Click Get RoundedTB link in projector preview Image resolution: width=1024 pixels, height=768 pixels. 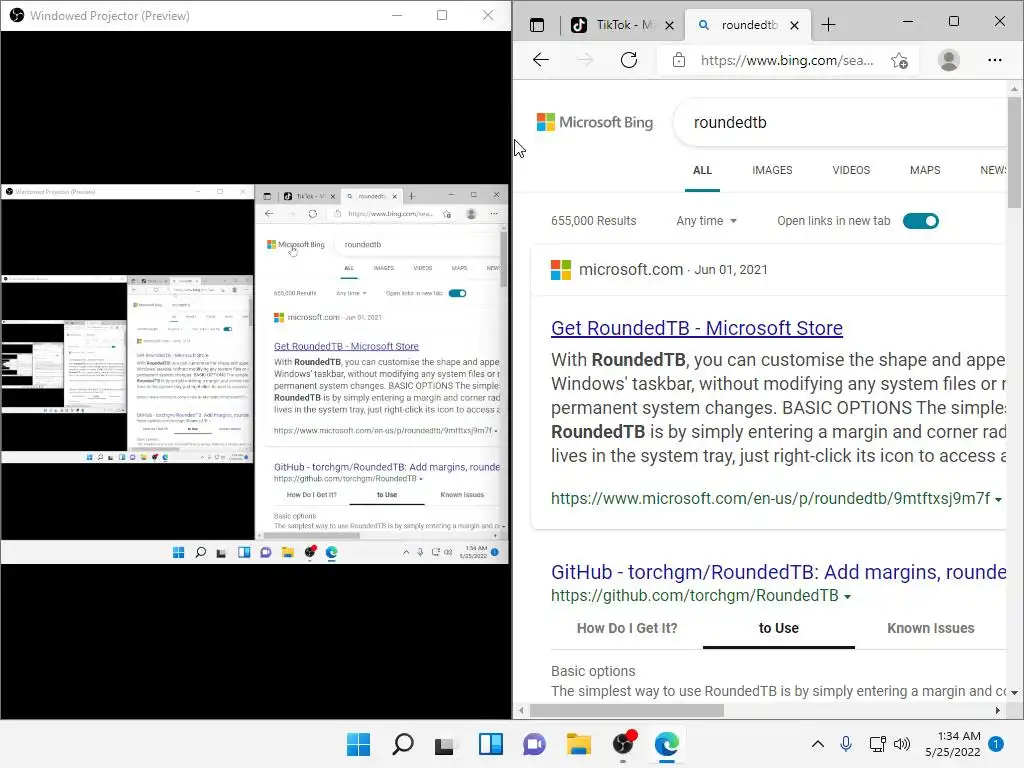[346, 346]
